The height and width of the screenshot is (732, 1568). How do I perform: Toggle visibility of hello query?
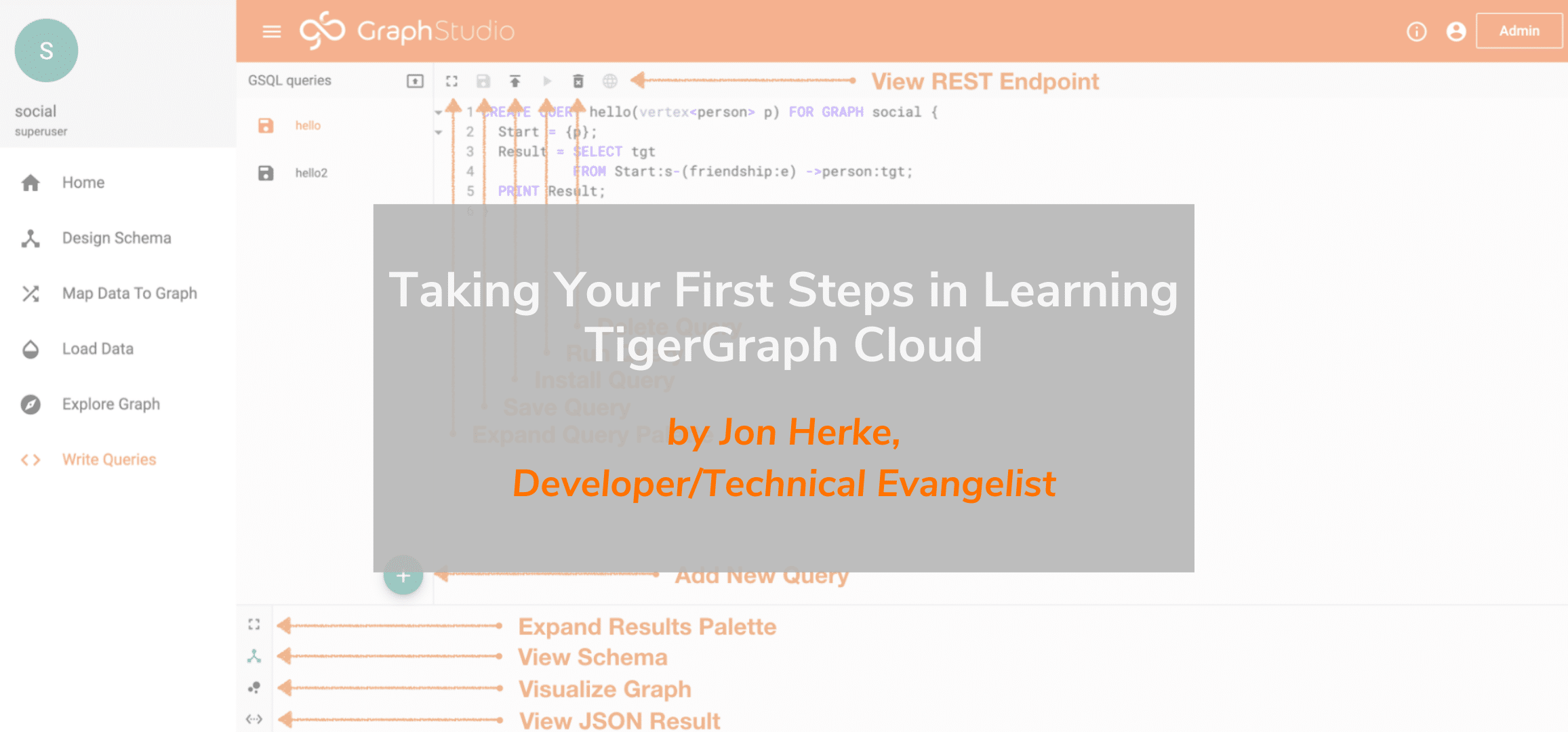coord(437,112)
